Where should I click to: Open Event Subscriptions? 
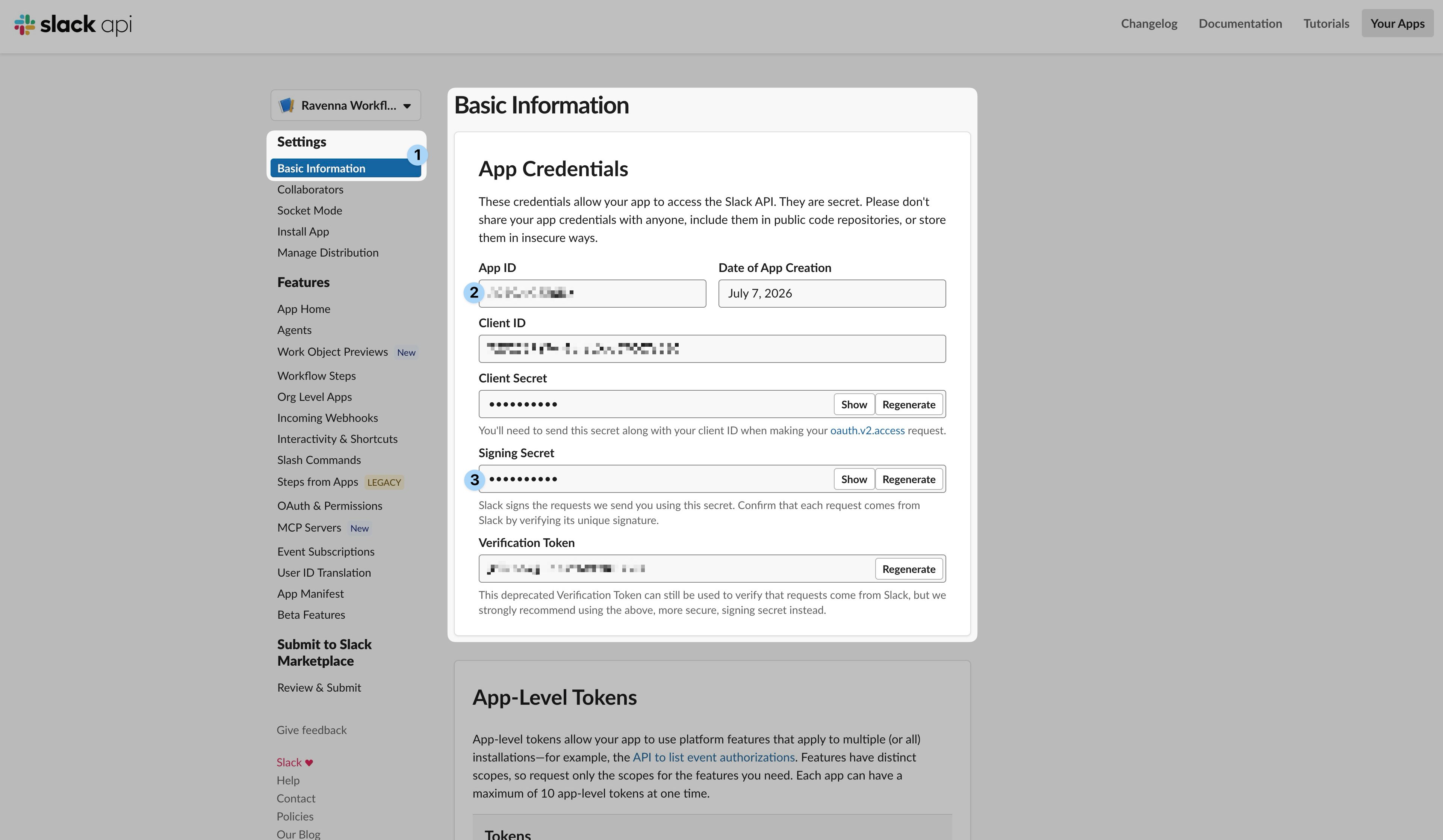point(326,552)
